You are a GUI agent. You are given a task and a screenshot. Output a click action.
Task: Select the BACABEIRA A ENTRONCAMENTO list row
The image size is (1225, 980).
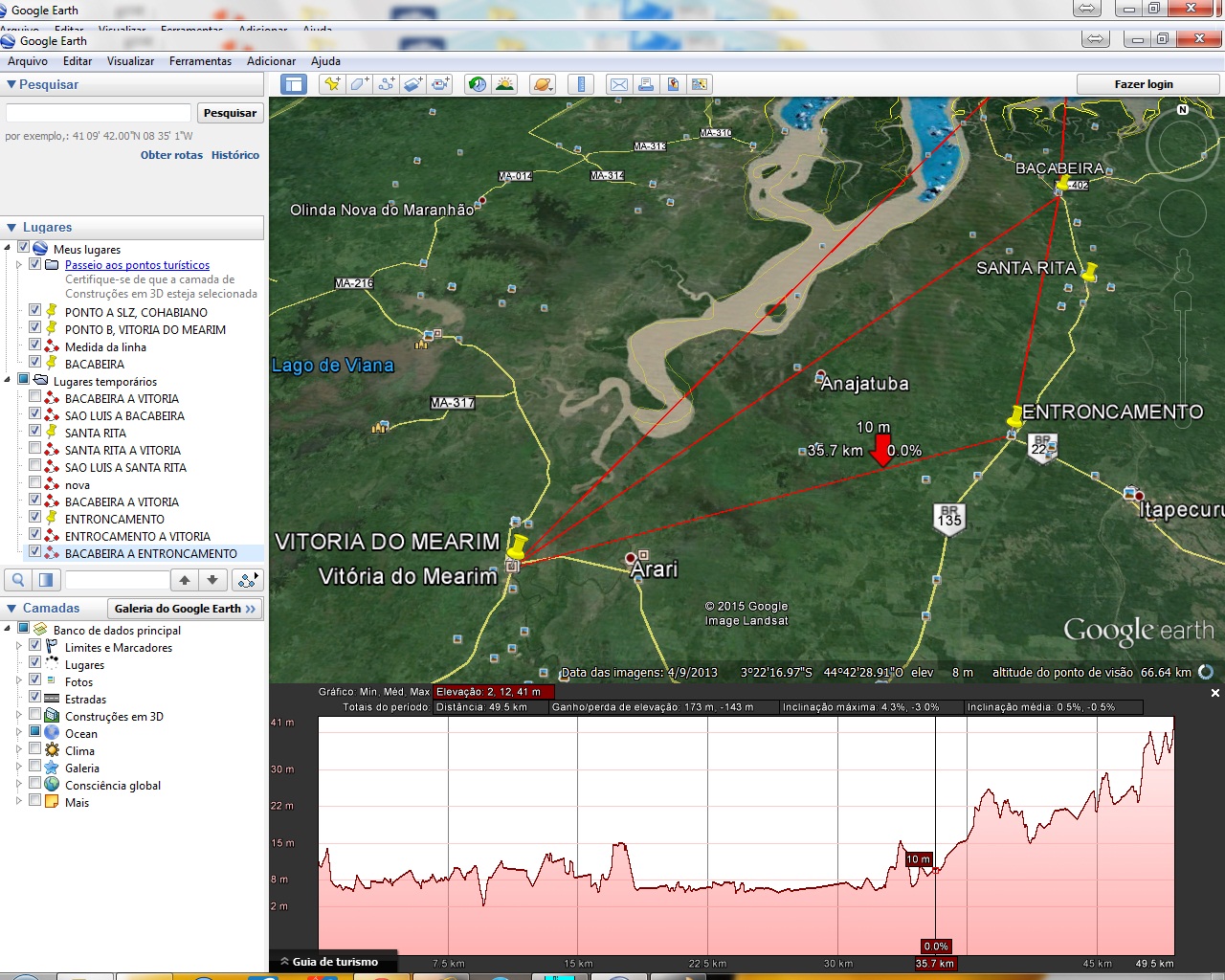(143, 553)
